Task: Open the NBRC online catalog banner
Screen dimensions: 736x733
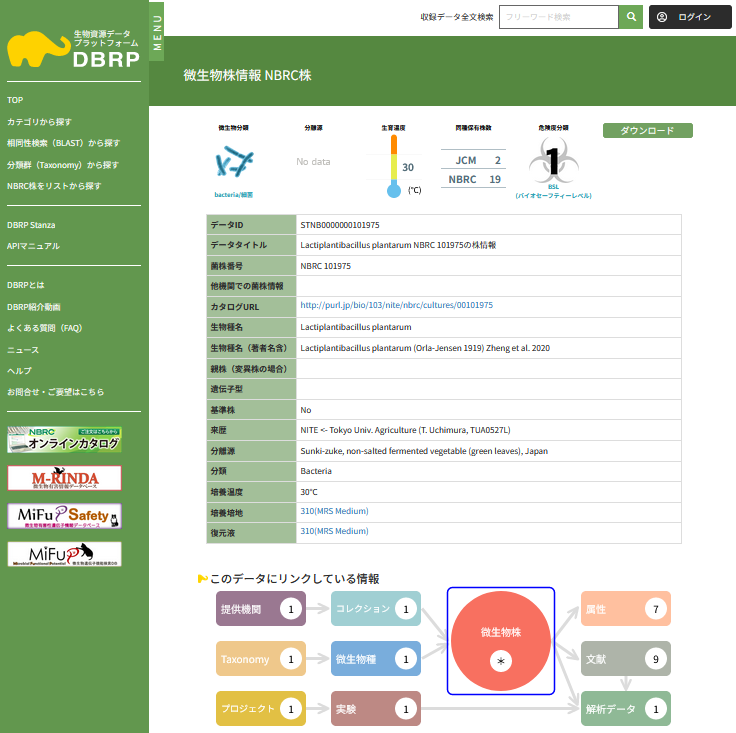Action: (64, 439)
